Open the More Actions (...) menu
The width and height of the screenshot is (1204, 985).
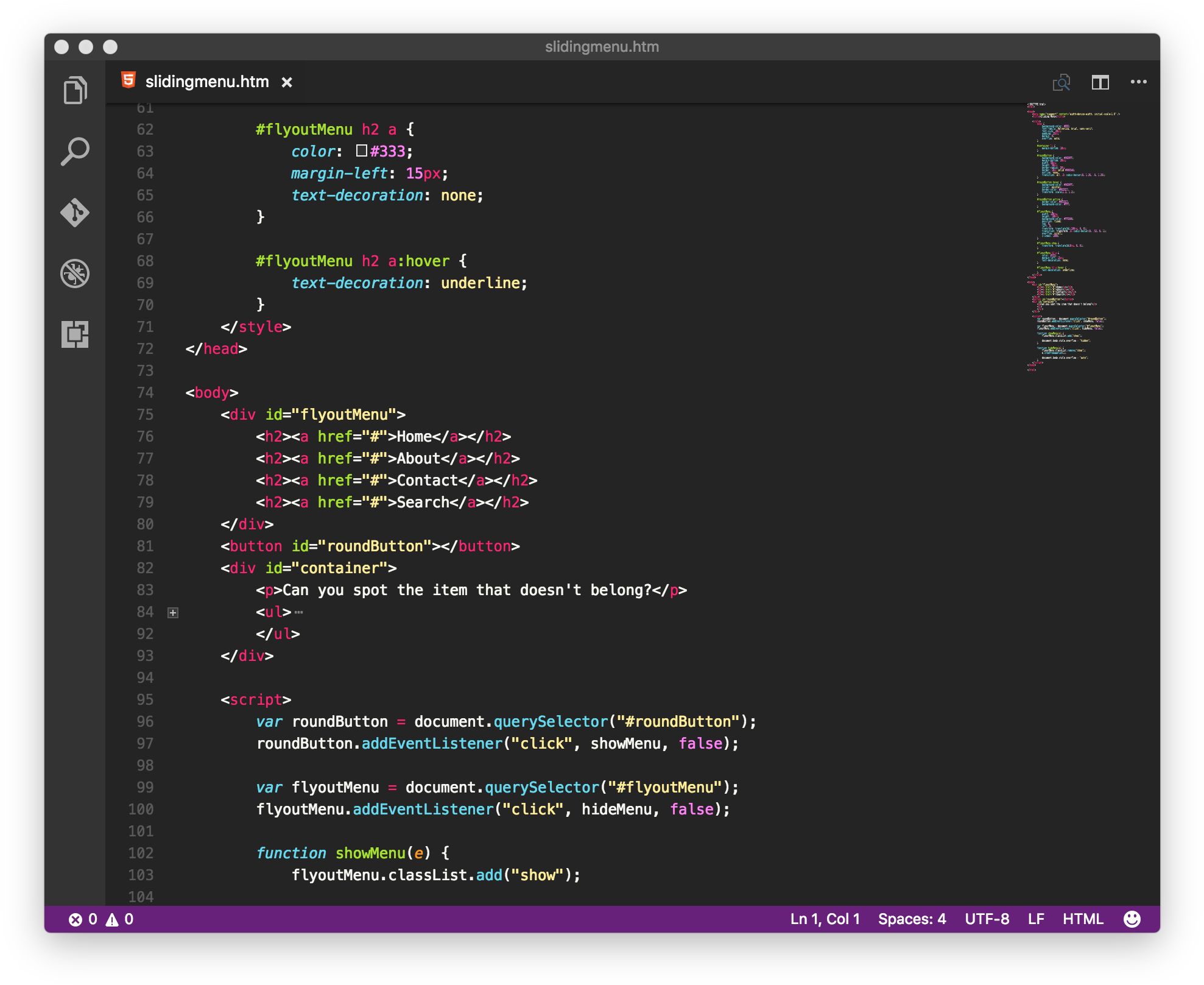(x=1138, y=82)
